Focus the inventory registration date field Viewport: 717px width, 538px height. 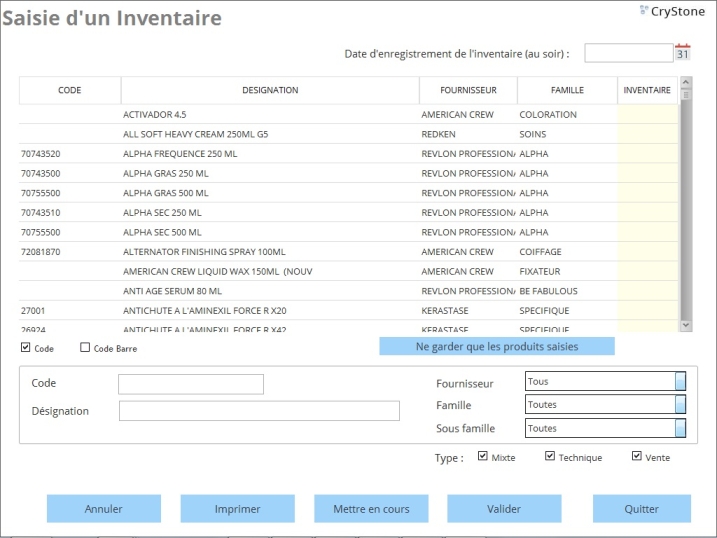click(x=629, y=53)
